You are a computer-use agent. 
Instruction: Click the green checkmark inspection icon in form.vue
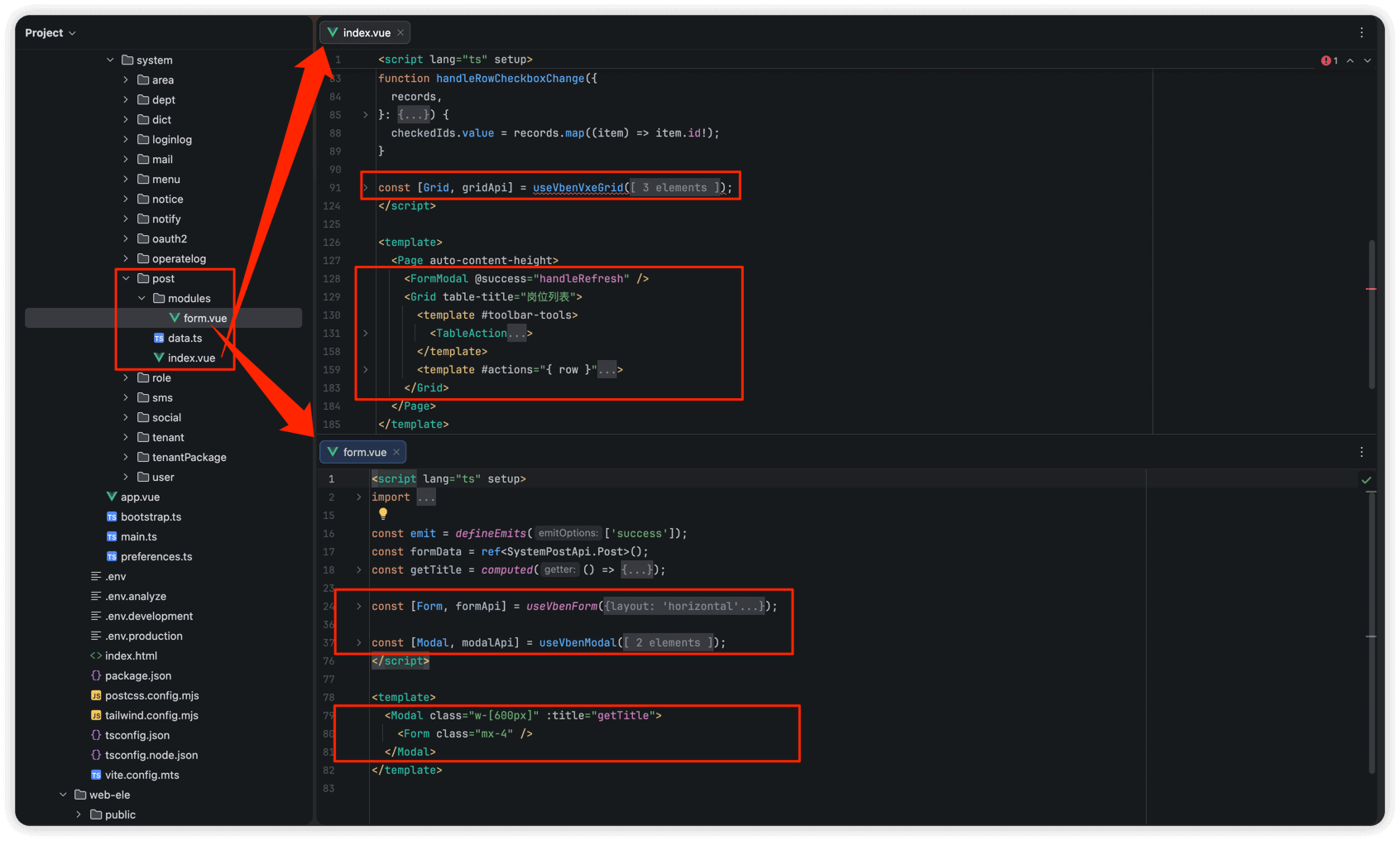point(1366,479)
